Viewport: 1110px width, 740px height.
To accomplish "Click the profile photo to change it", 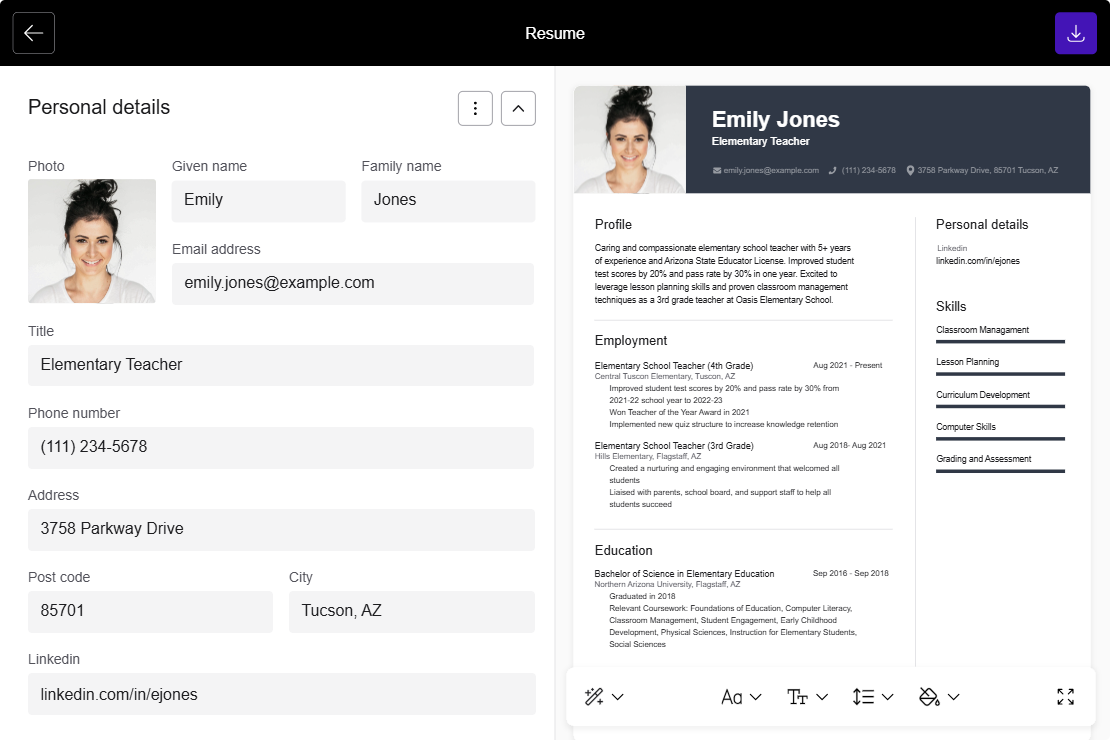I will click(x=92, y=241).
